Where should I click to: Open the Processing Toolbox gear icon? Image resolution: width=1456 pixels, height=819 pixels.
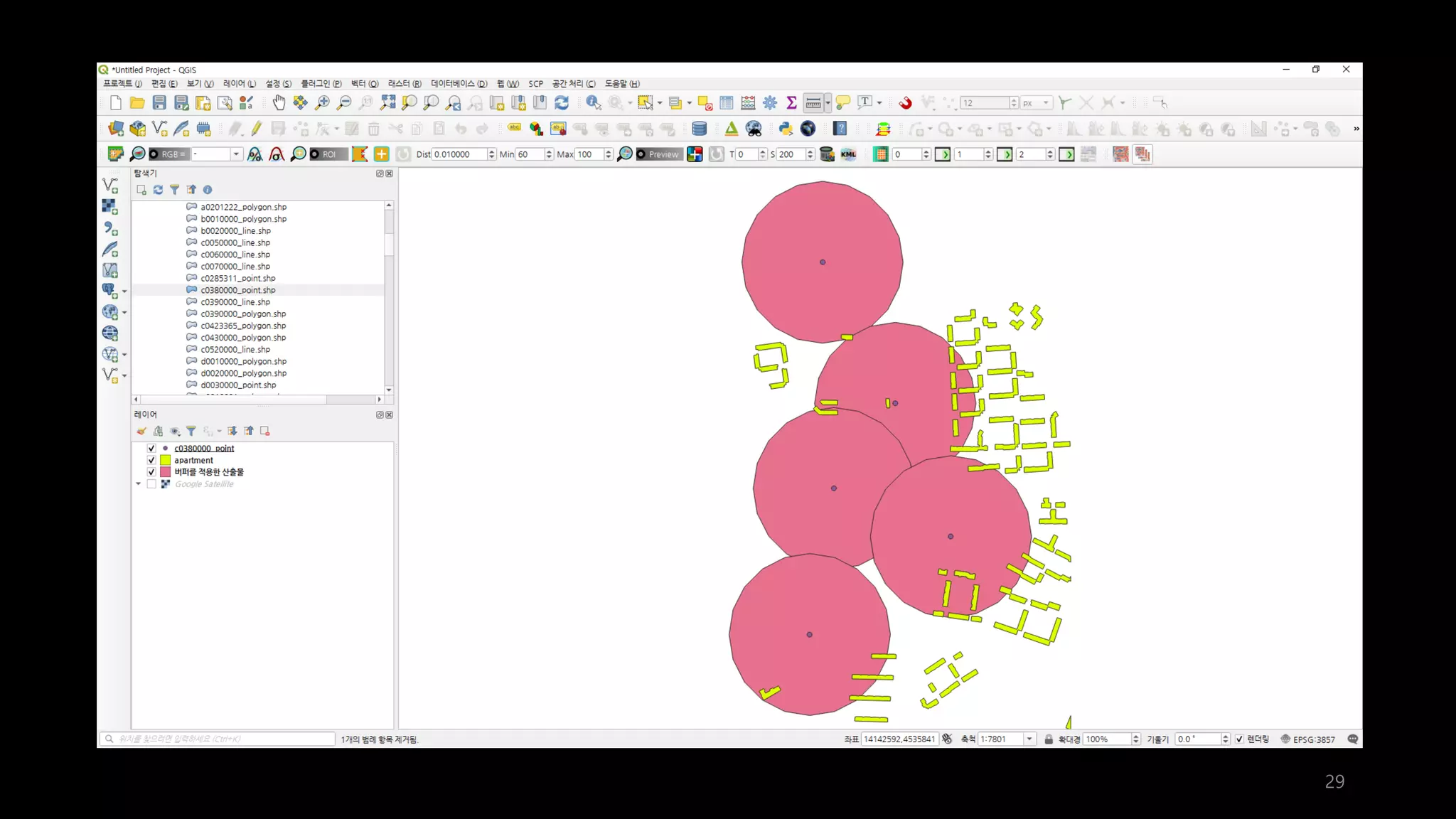pos(770,103)
